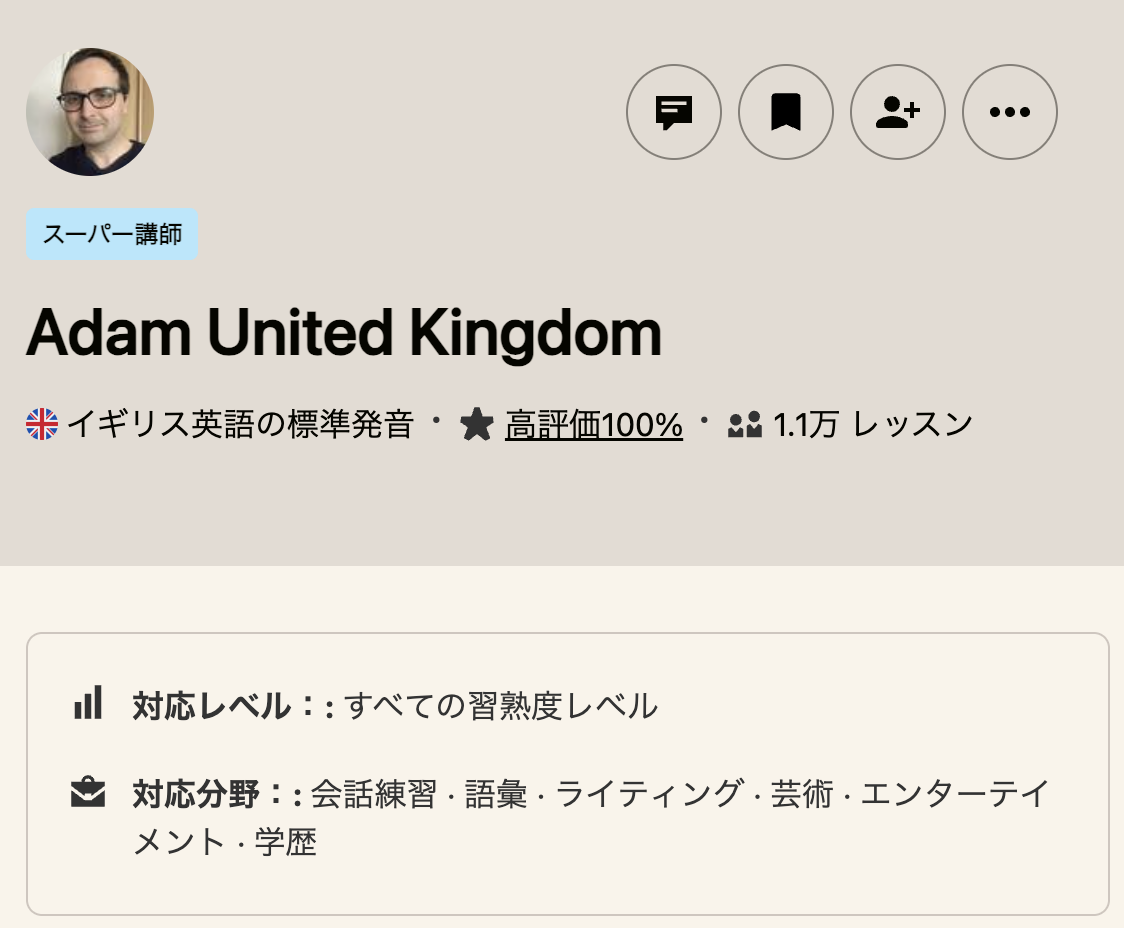The height and width of the screenshot is (928, 1124).
Task: Select the スーパー講師 badge
Action: pyautogui.click(x=111, y=233)
